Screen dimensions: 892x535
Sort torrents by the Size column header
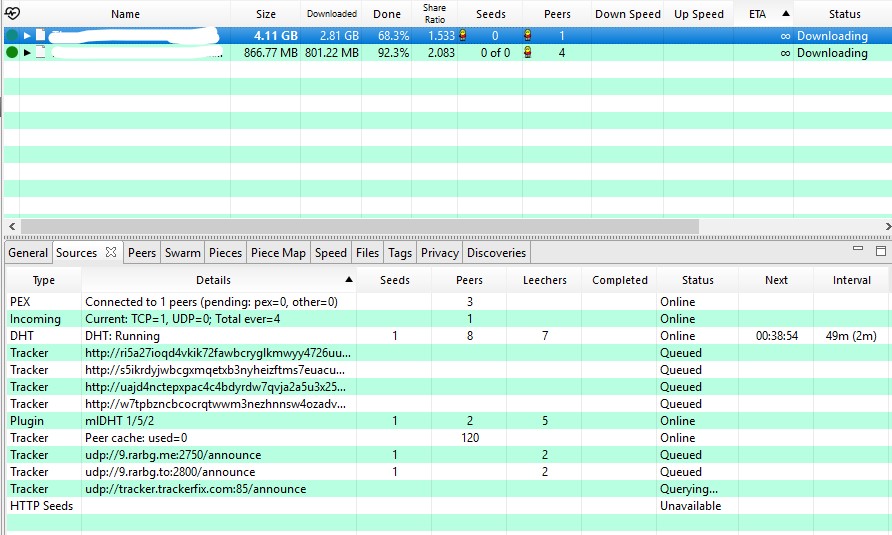[x=266, y=14]
